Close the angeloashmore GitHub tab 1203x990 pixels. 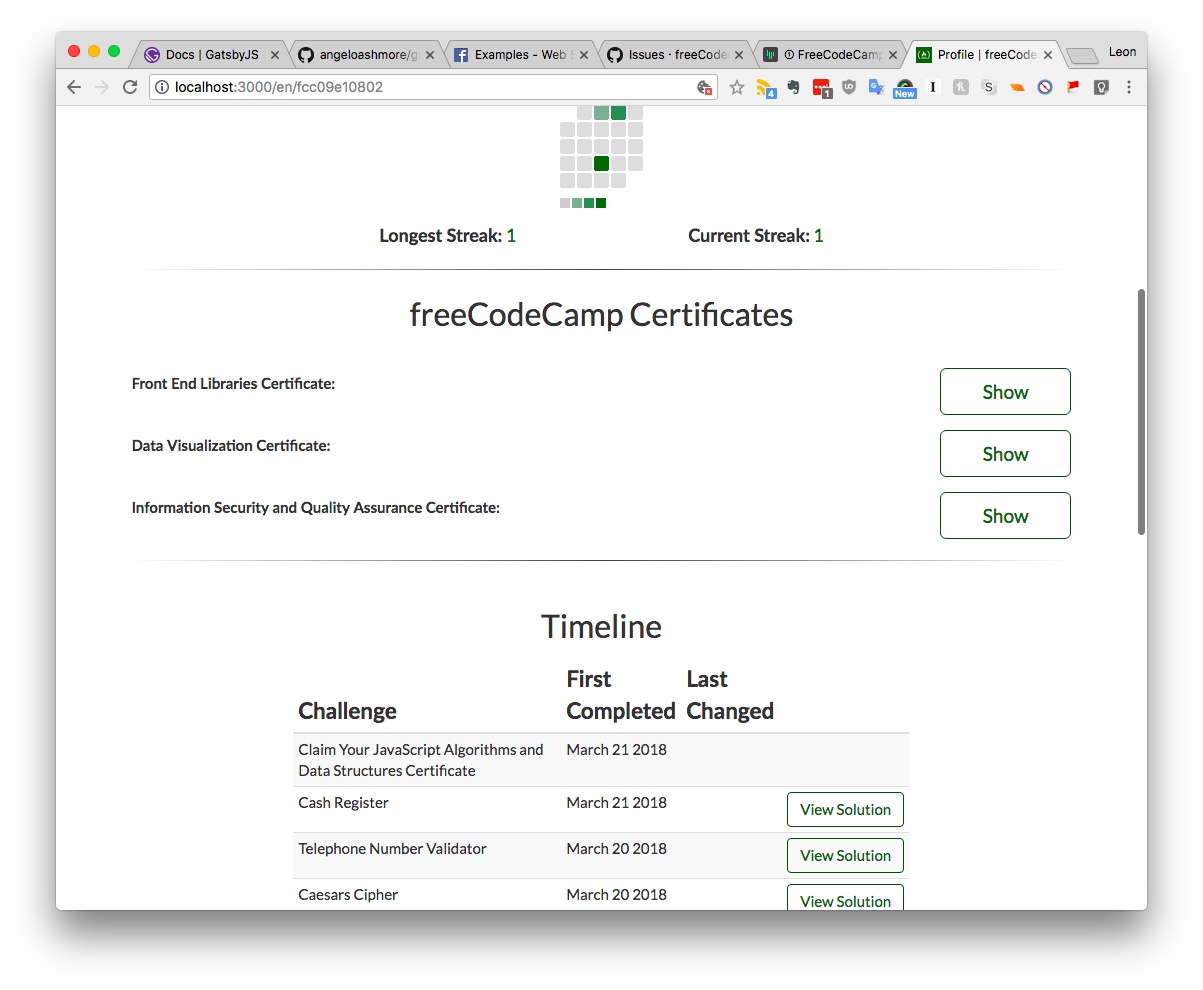[x=430, y=55]
